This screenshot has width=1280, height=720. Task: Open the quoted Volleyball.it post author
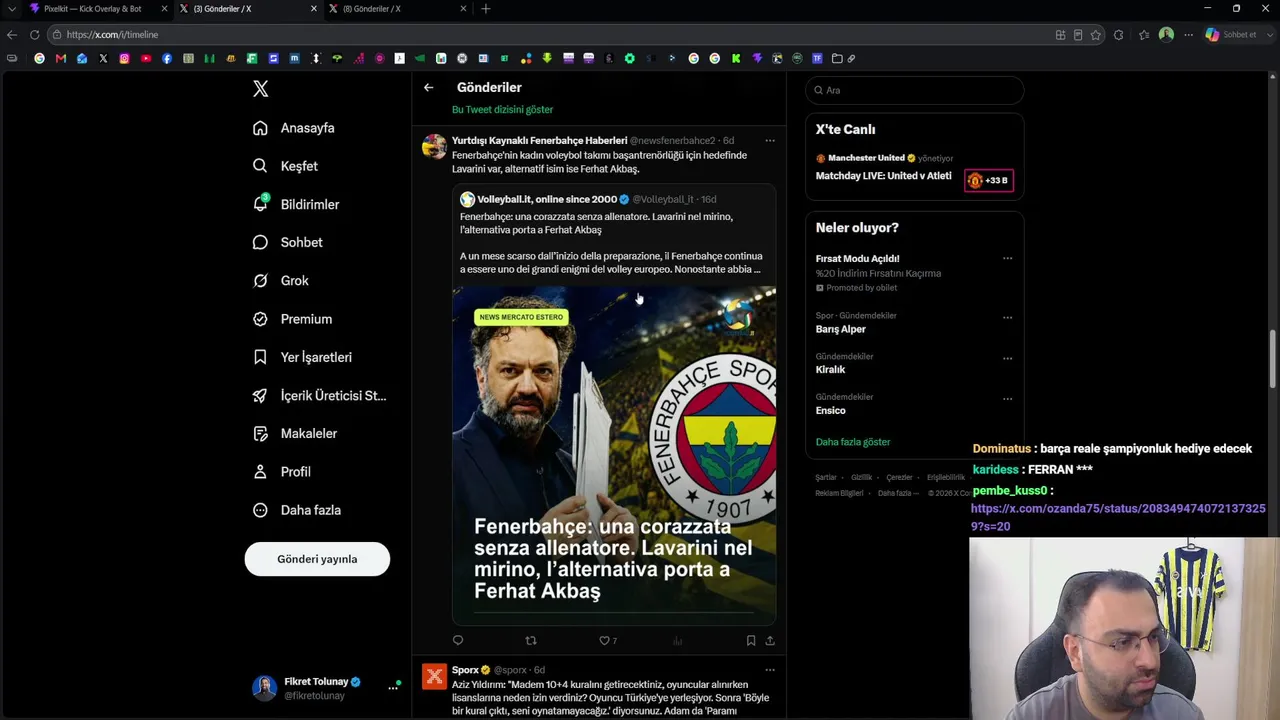[547, 200]
